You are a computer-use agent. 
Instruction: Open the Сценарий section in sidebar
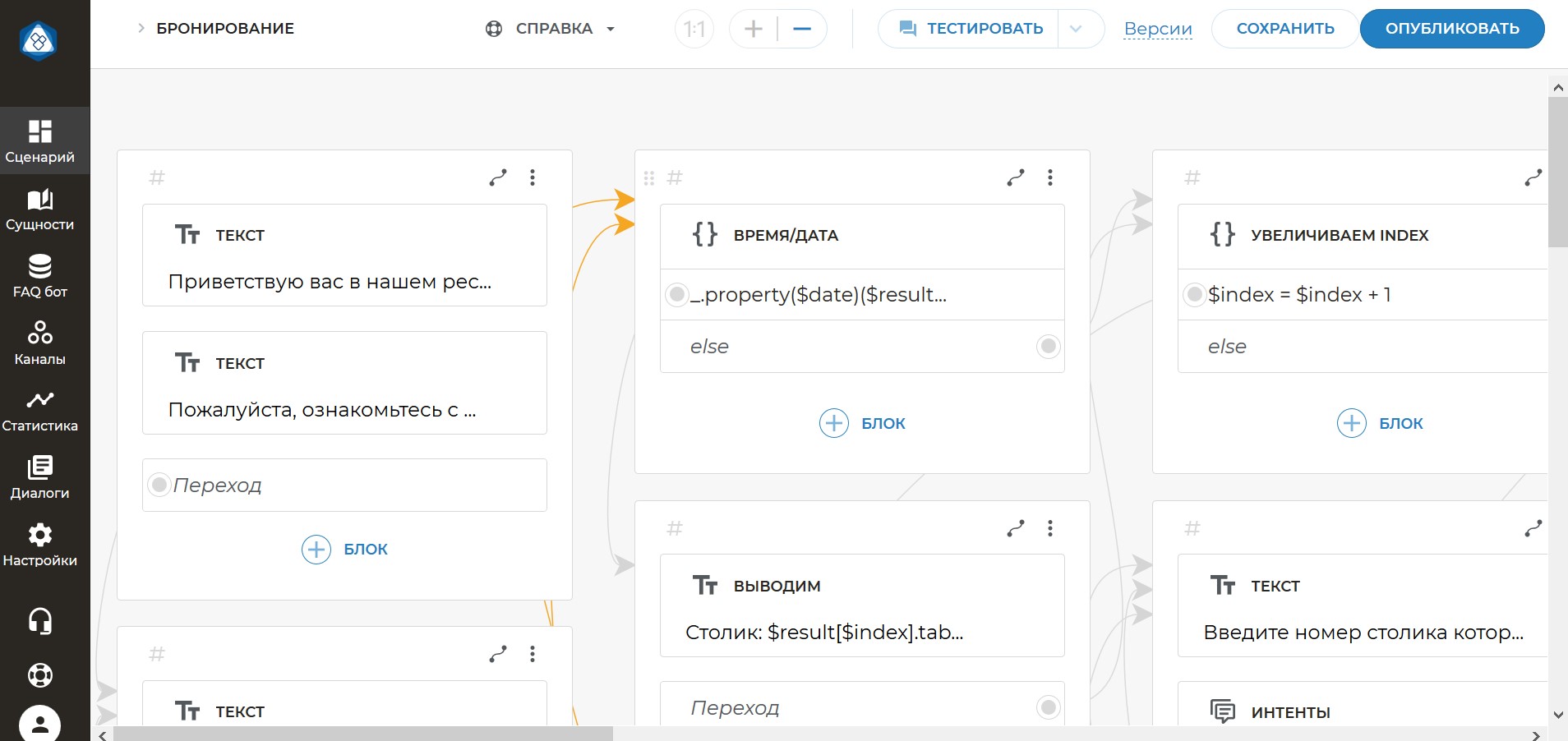pyautogui.click(x=39, y=141)
